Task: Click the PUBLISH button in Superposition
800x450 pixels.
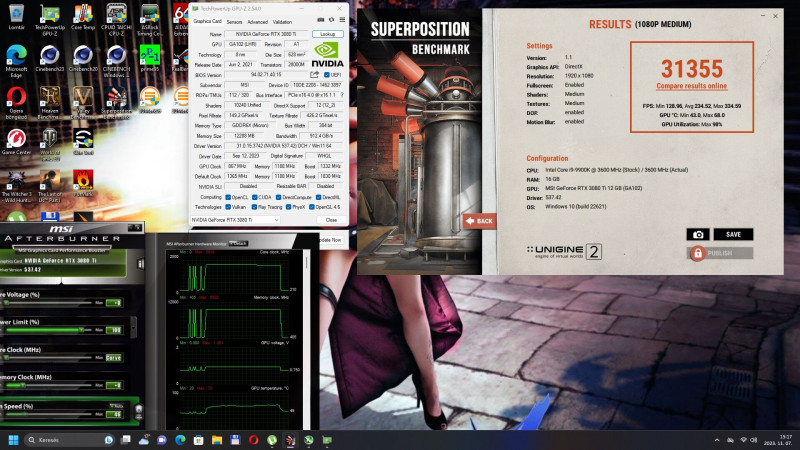Action: 719,253
